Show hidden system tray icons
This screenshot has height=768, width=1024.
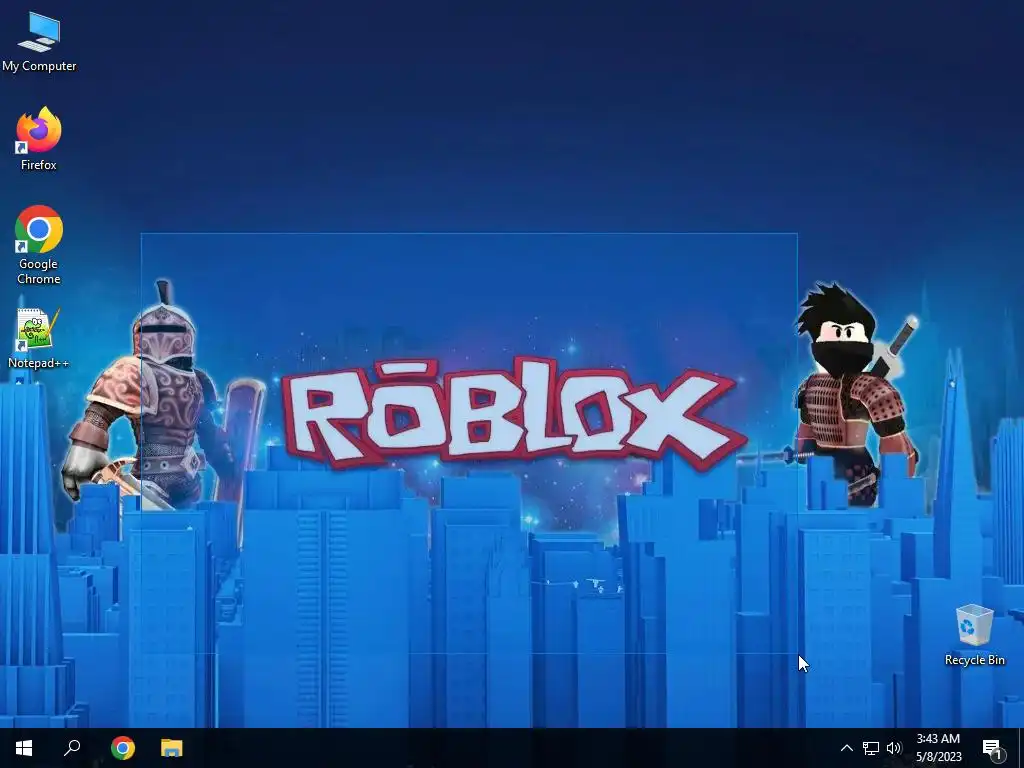click(x=846, y=748)
